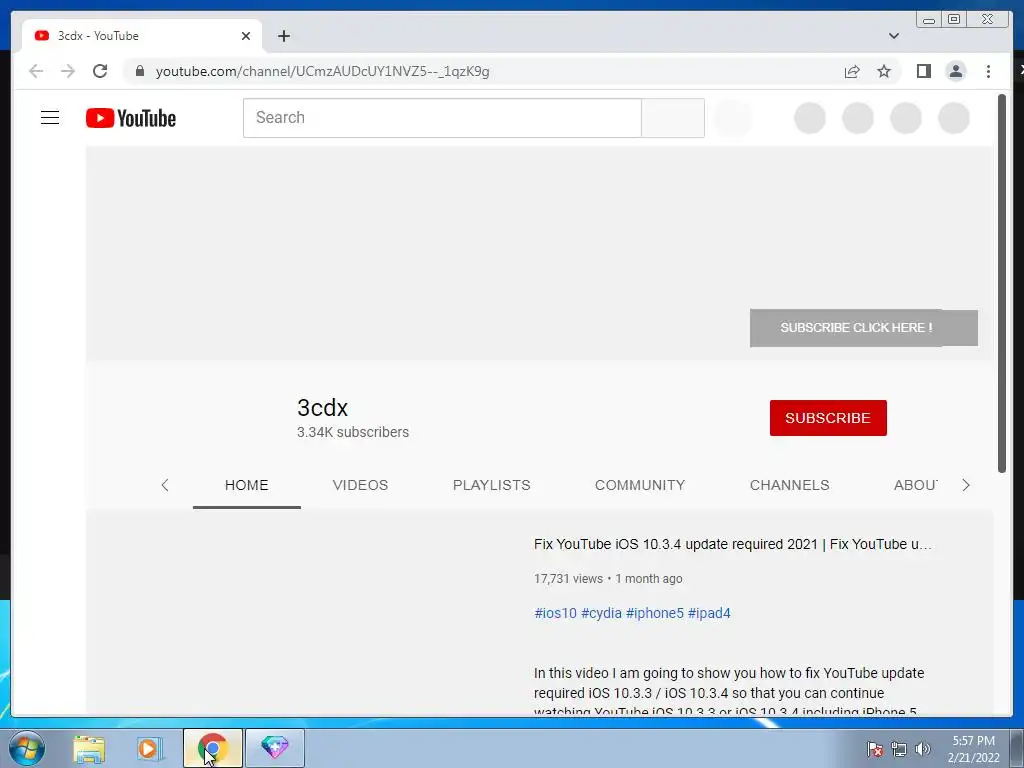
Task: Click the YouTube logo
Action: click(x=131, y=118)
